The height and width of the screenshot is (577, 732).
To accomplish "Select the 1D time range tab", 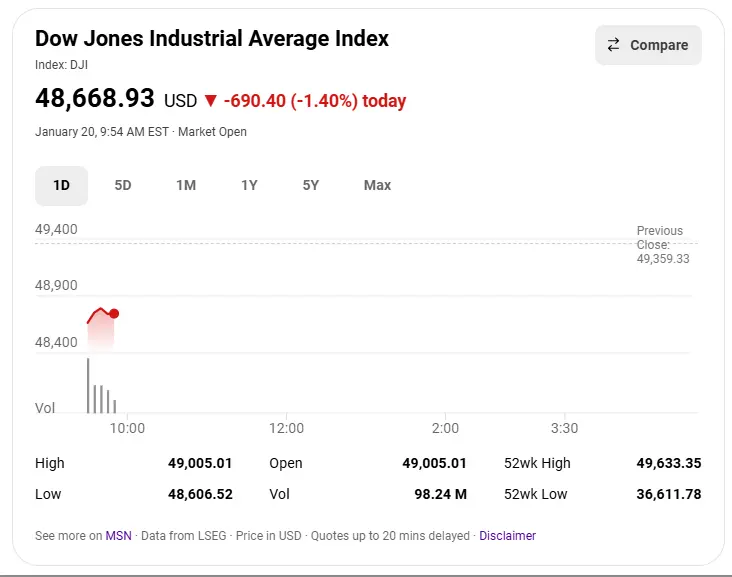I will click(x=62, y=185).
